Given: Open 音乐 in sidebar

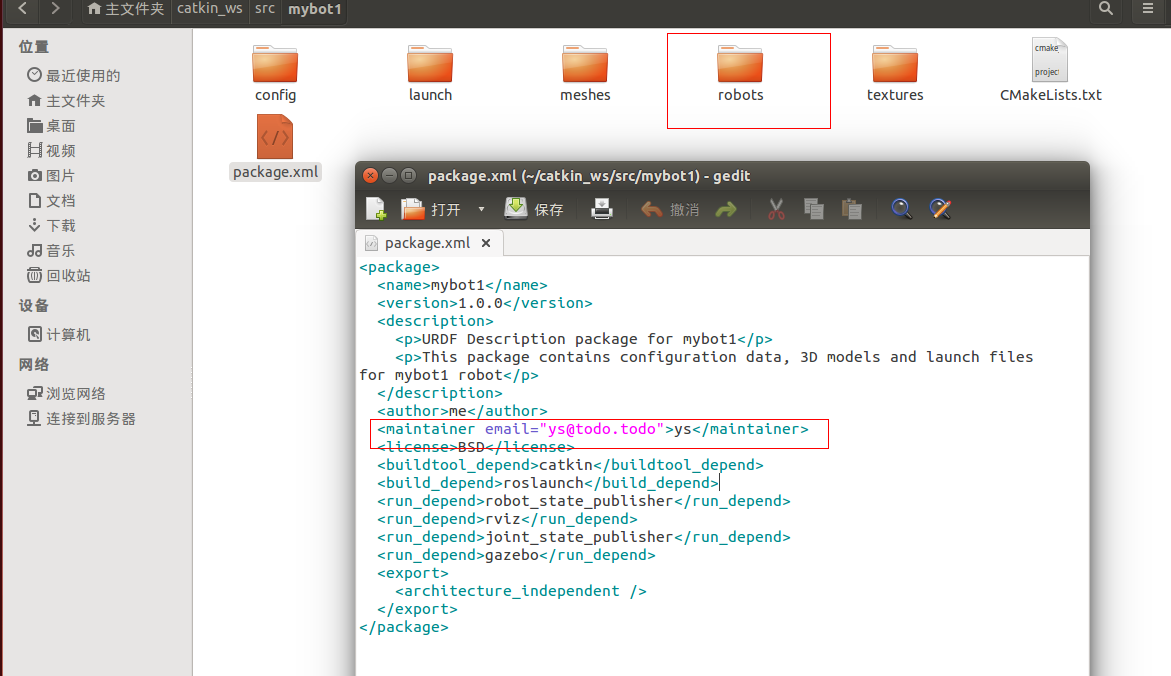Looking at the screenshot, I should (51, 250).
